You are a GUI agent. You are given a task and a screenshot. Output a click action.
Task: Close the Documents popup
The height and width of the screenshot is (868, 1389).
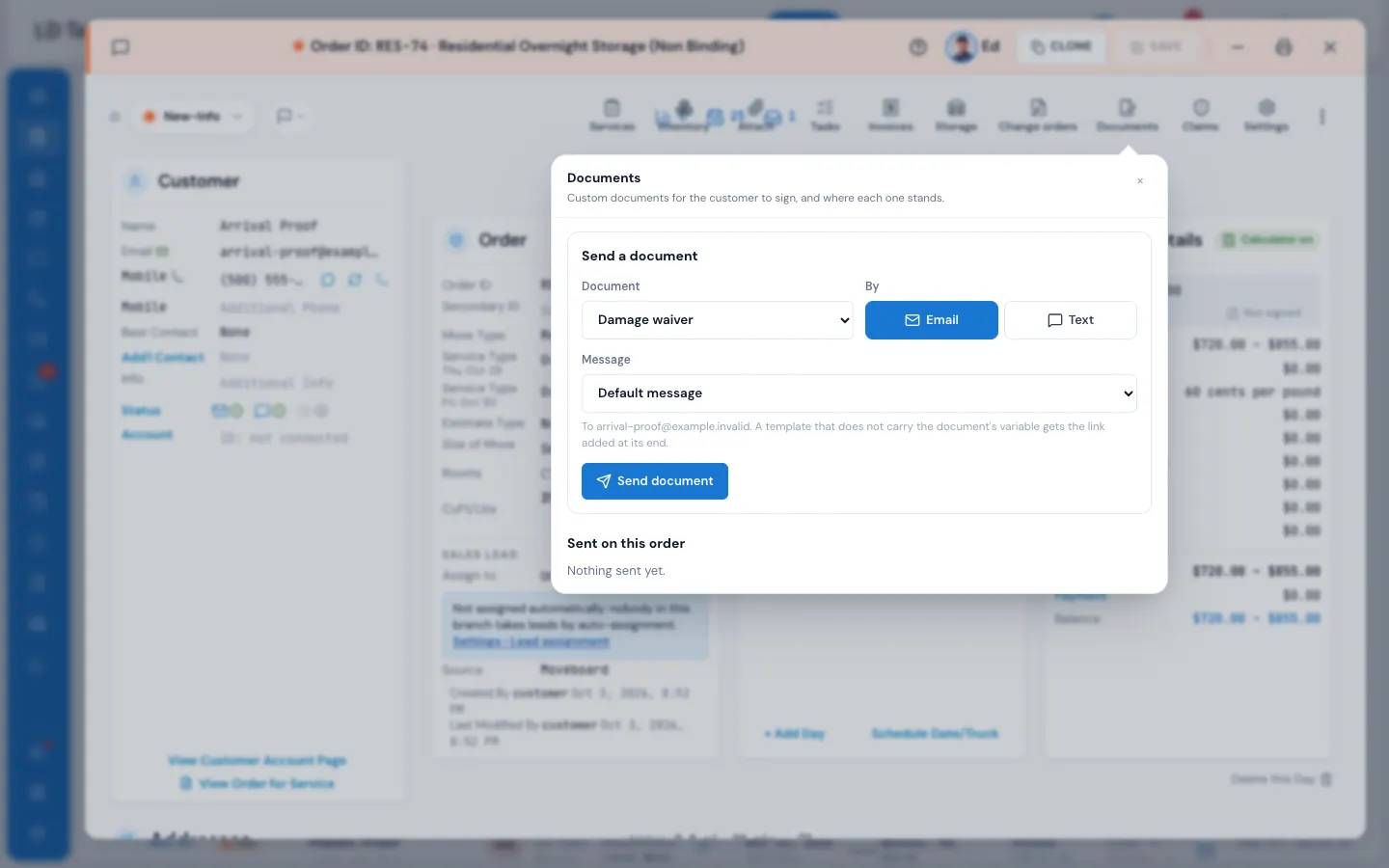1140,181
